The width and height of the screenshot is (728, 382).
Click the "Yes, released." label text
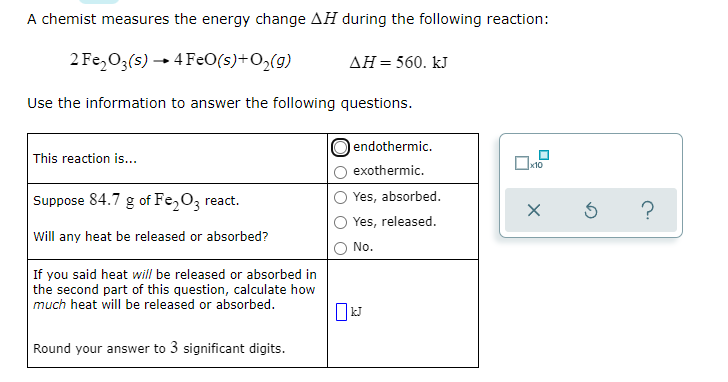click(x=395, y=222)
